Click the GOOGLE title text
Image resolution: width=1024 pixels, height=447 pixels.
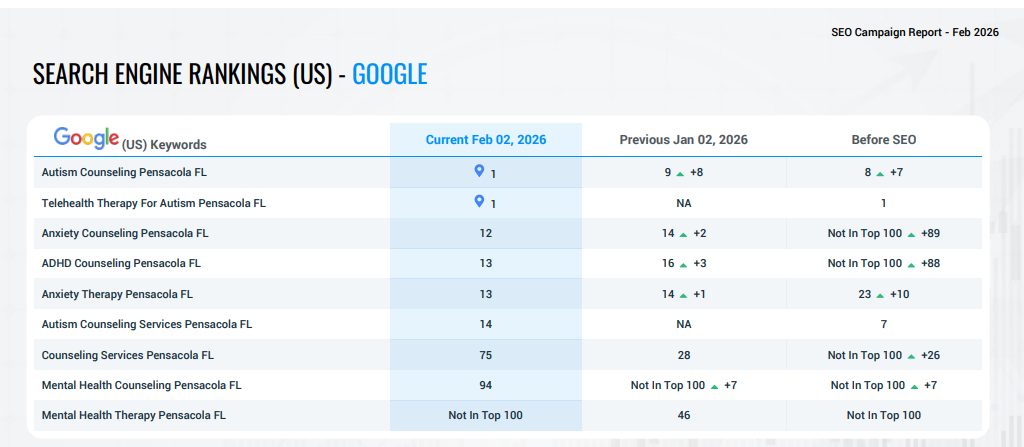click(390, 74)
